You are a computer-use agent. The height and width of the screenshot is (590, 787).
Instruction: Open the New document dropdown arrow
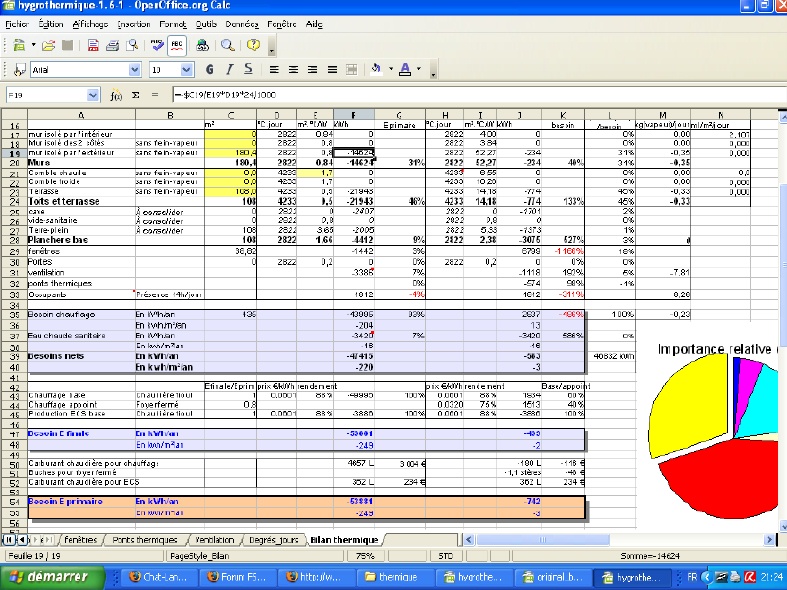(34, 46)
